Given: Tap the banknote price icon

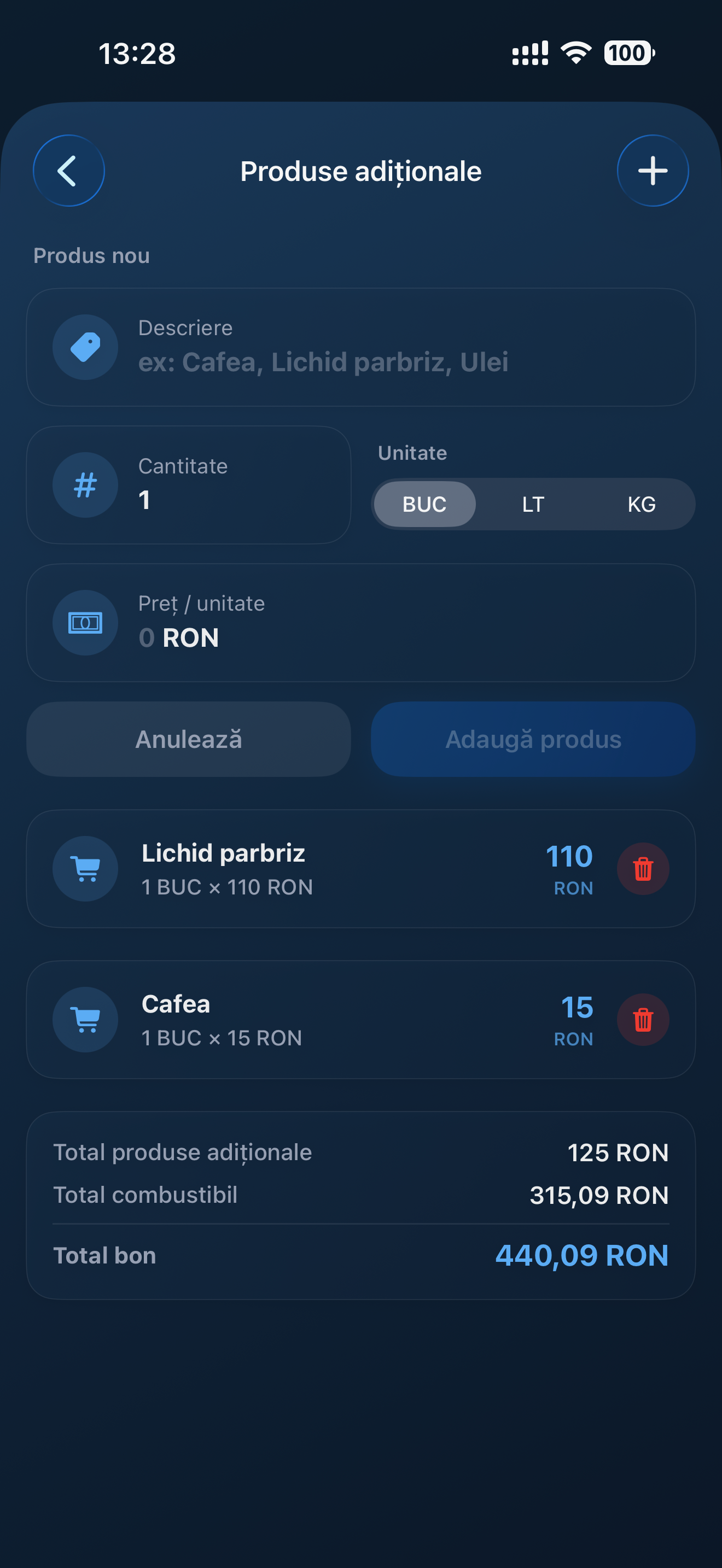Looking at the screenshot, I should coord(85,623).
